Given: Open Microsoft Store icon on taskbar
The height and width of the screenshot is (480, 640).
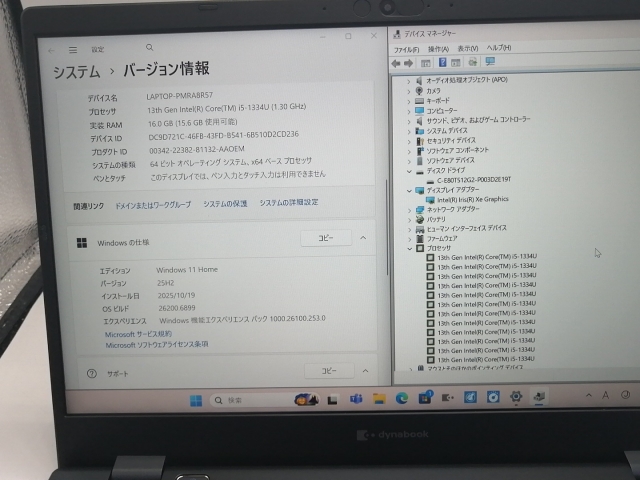Looking at the screenshot, I should 424,398.
